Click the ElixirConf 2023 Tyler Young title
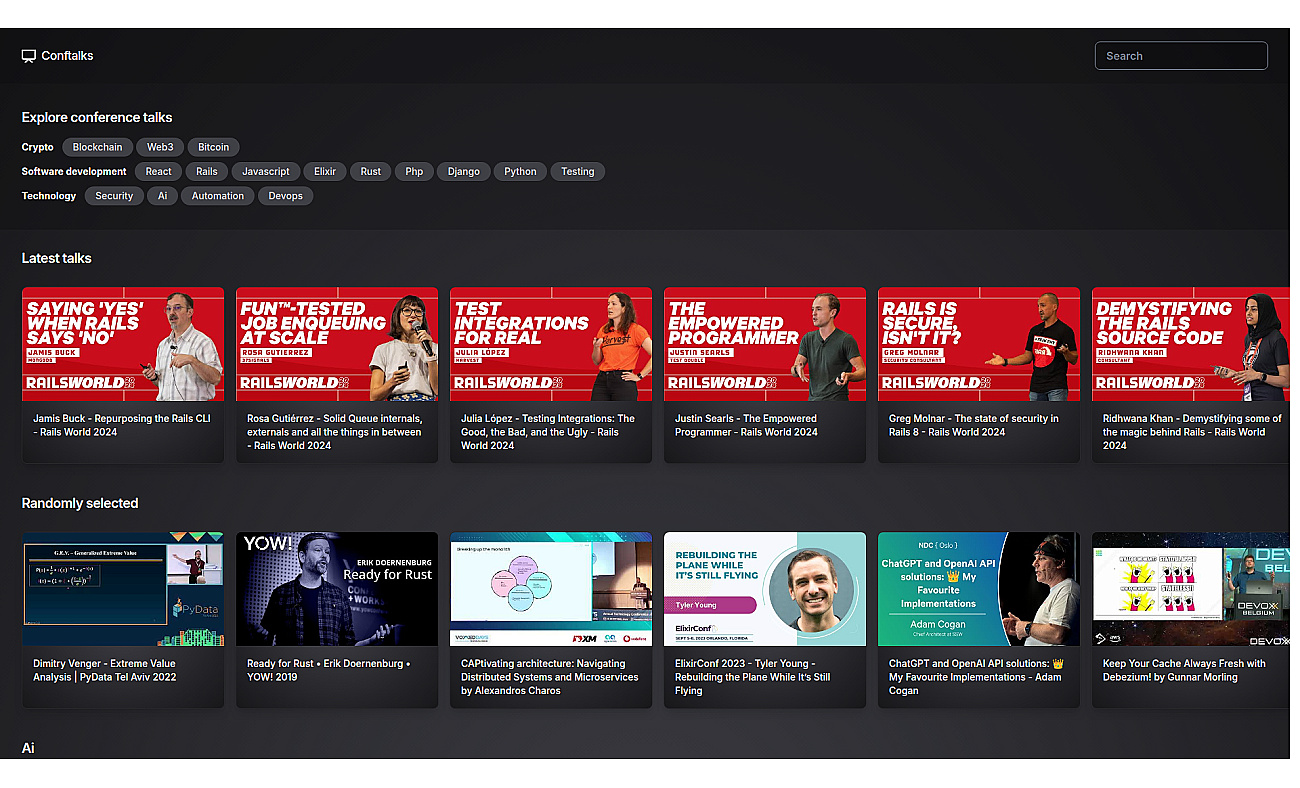The image size is (1300, 788). tap(753, 677)
